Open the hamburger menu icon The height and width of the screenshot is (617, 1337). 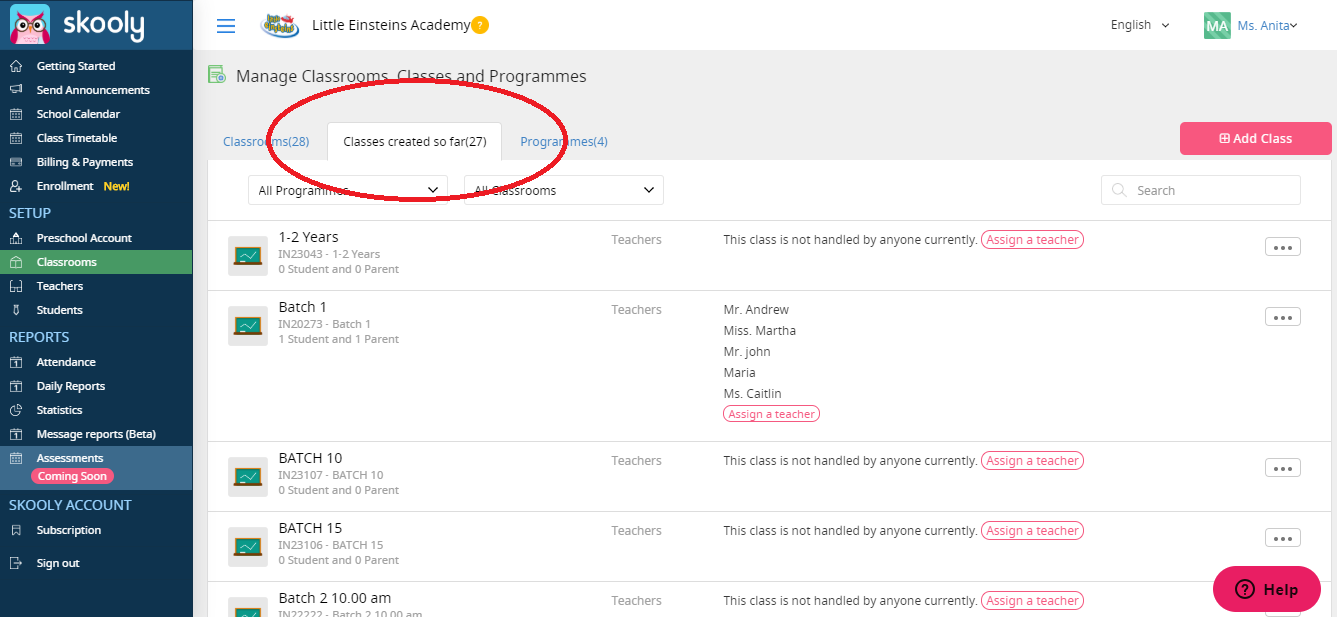[226, 26]
